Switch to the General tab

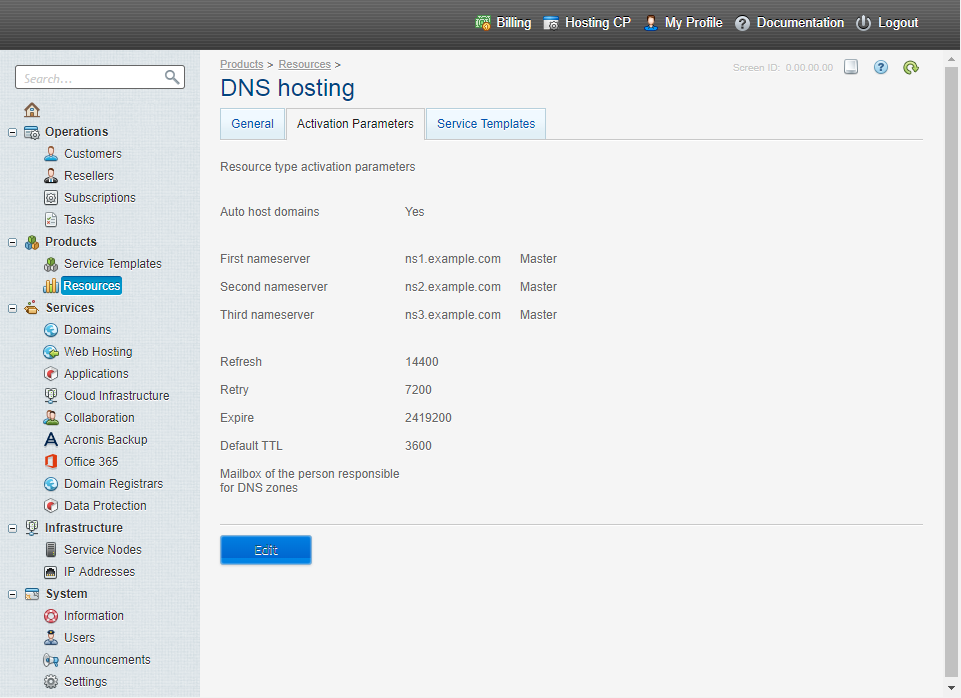[252, 124]
